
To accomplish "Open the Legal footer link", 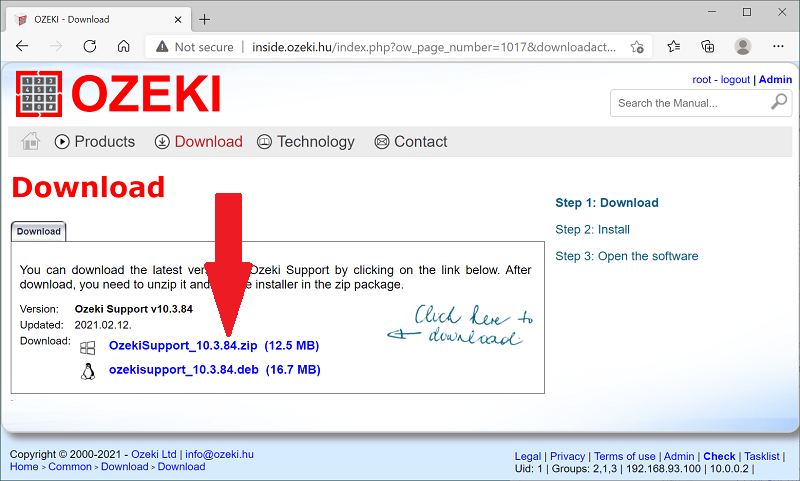I will [528, 456].
